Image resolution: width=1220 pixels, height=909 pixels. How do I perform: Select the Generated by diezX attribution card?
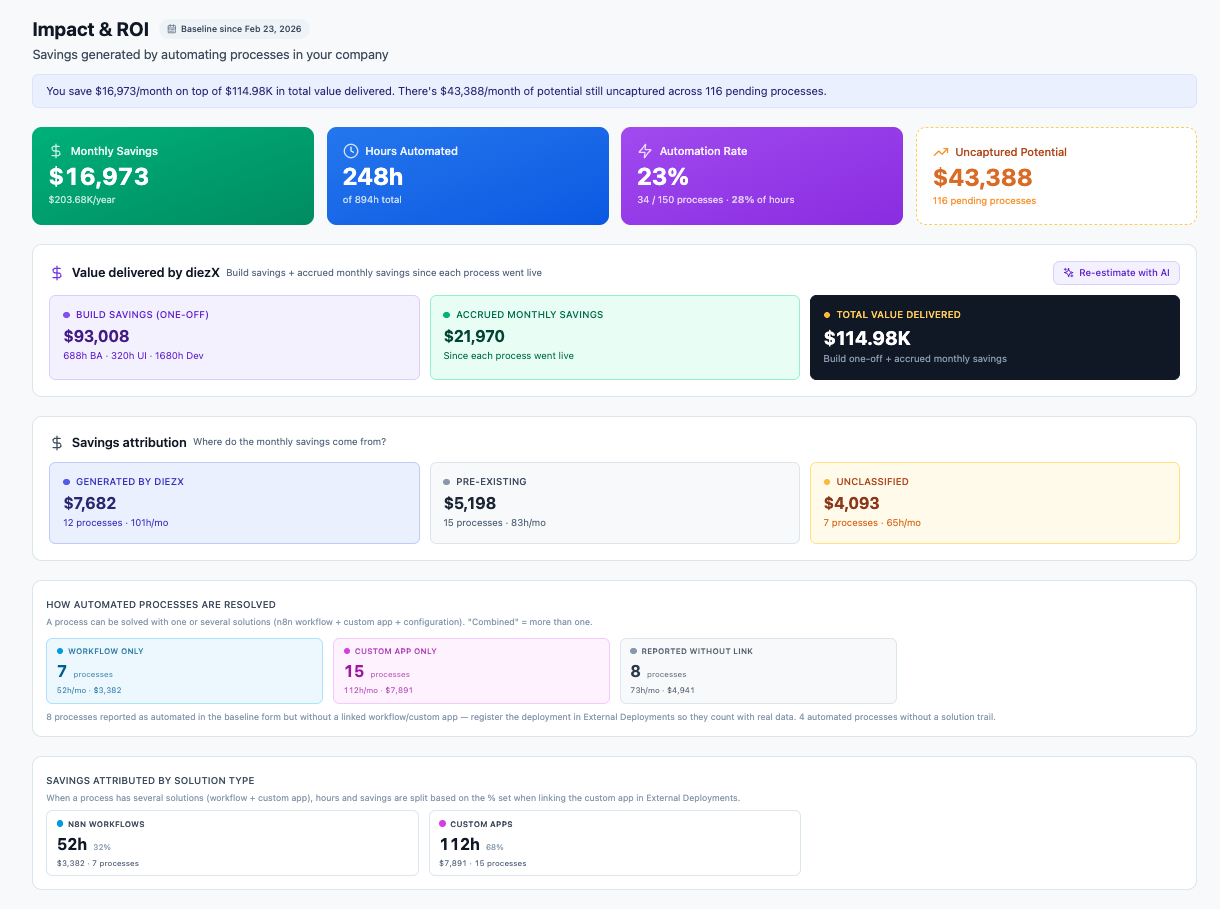click(234, 503)
